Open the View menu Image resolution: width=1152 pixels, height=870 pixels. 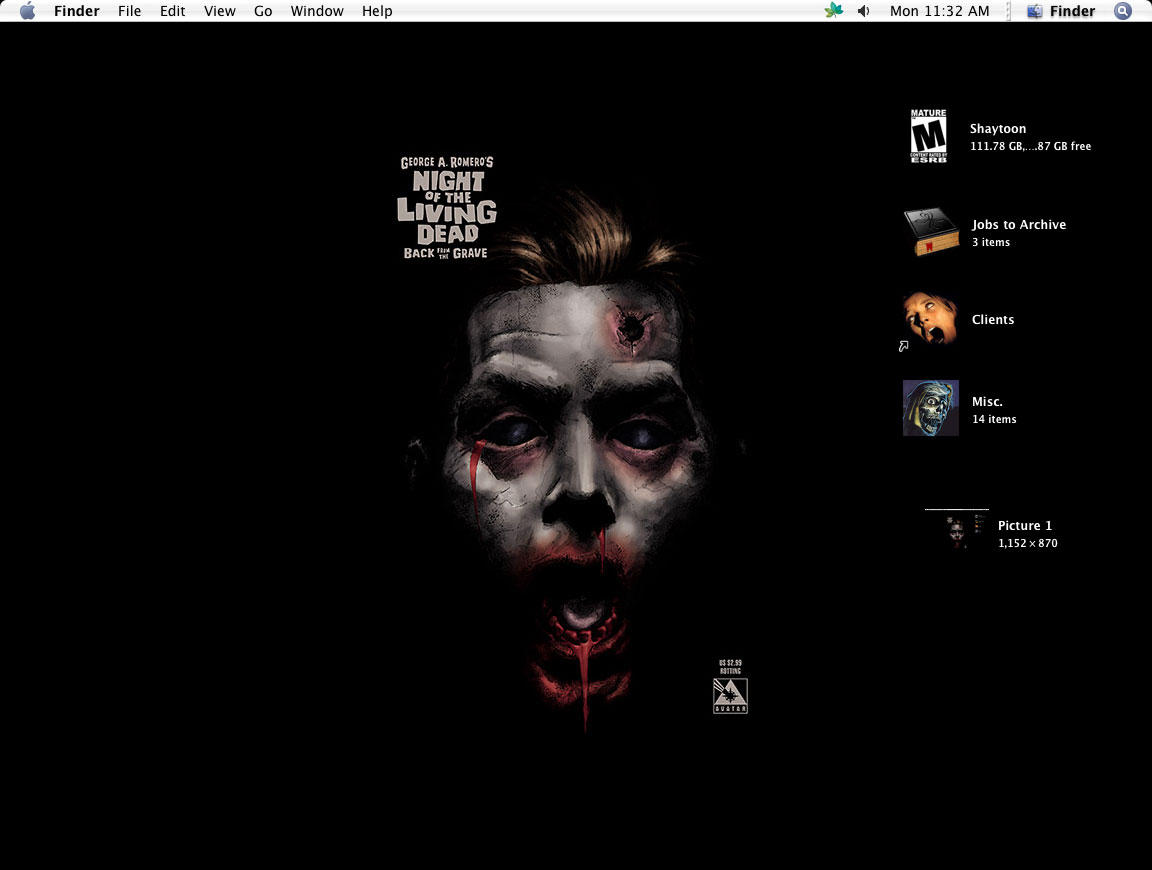220,11
